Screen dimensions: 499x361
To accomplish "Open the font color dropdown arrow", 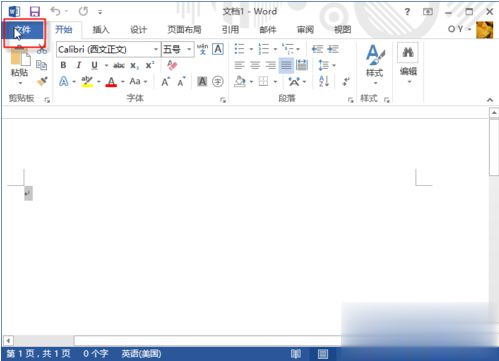I will point(123,82).
